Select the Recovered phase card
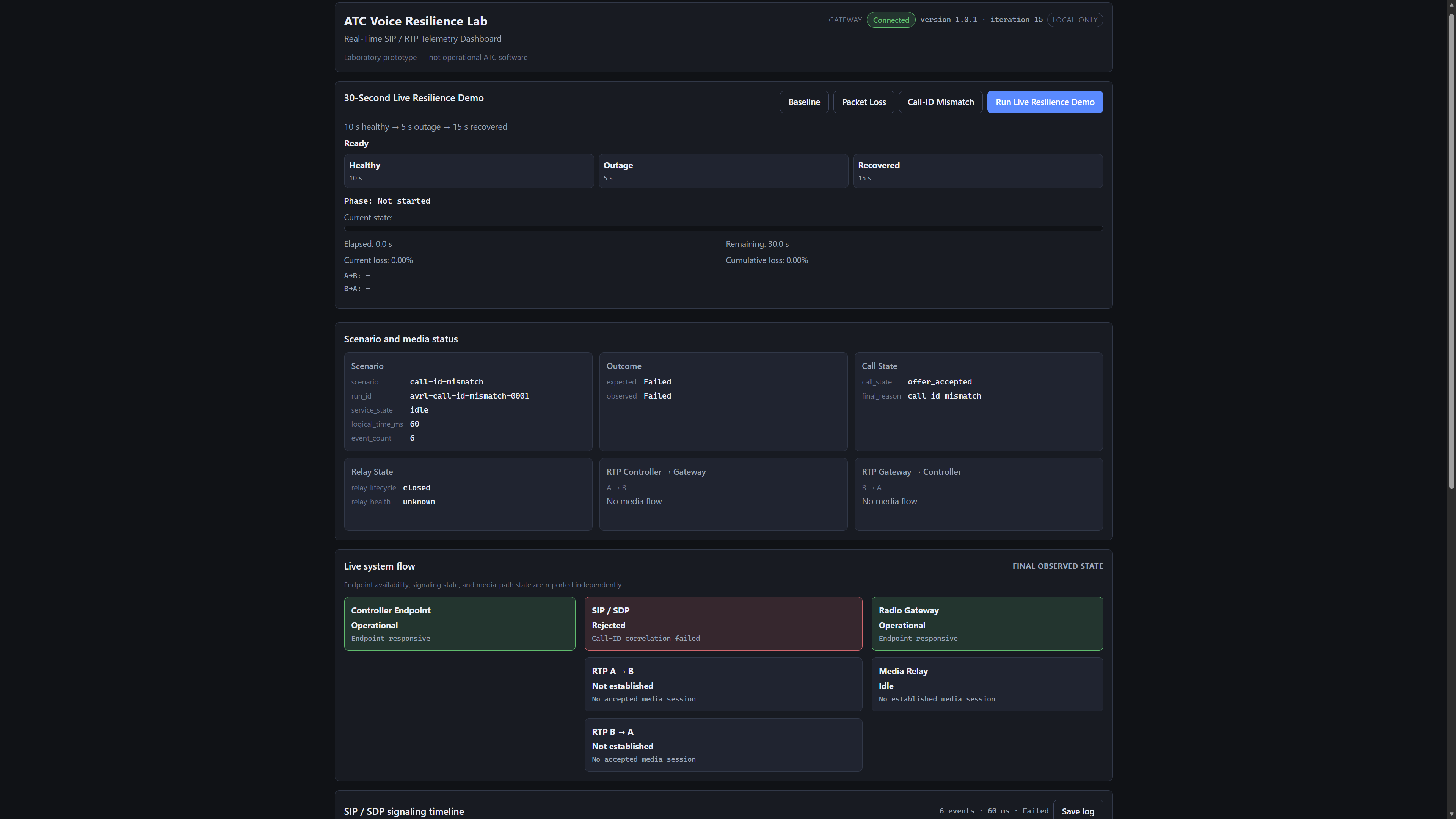The height and width of the screenshot is (819, 1456). tap(977, 171)
